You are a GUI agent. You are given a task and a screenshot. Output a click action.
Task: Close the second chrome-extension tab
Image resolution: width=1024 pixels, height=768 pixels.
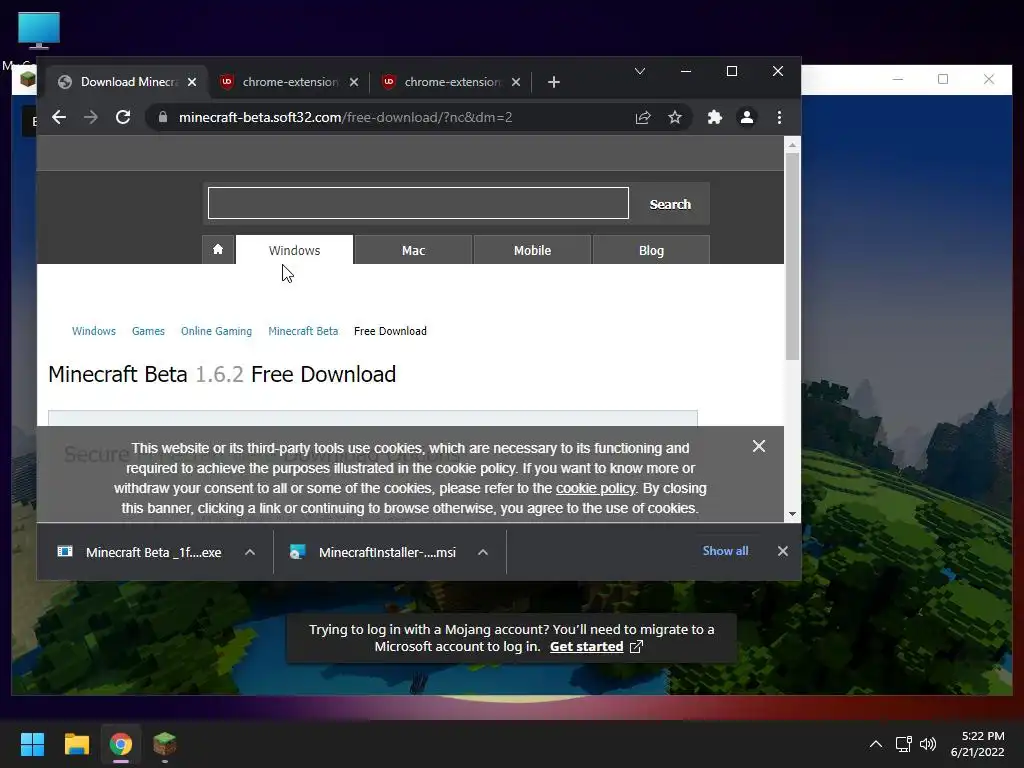tap(516, 82)
